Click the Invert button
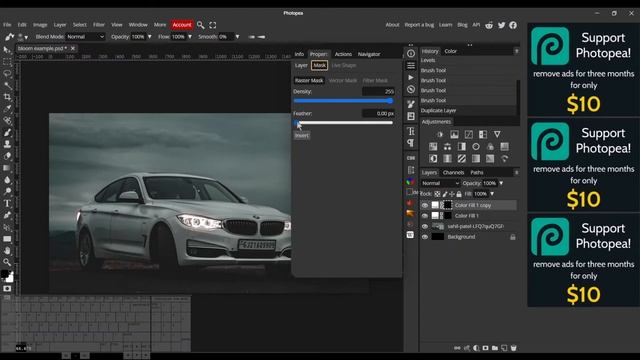This screenshot has width=640, height=360. [x=302, y=136]
